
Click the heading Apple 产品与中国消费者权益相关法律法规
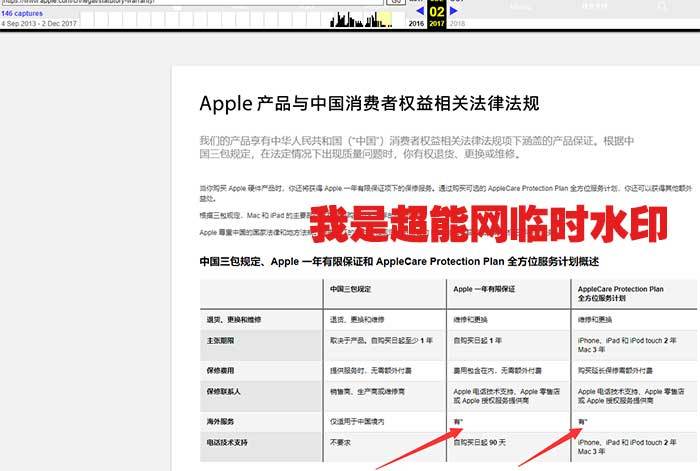pos(369,104)
